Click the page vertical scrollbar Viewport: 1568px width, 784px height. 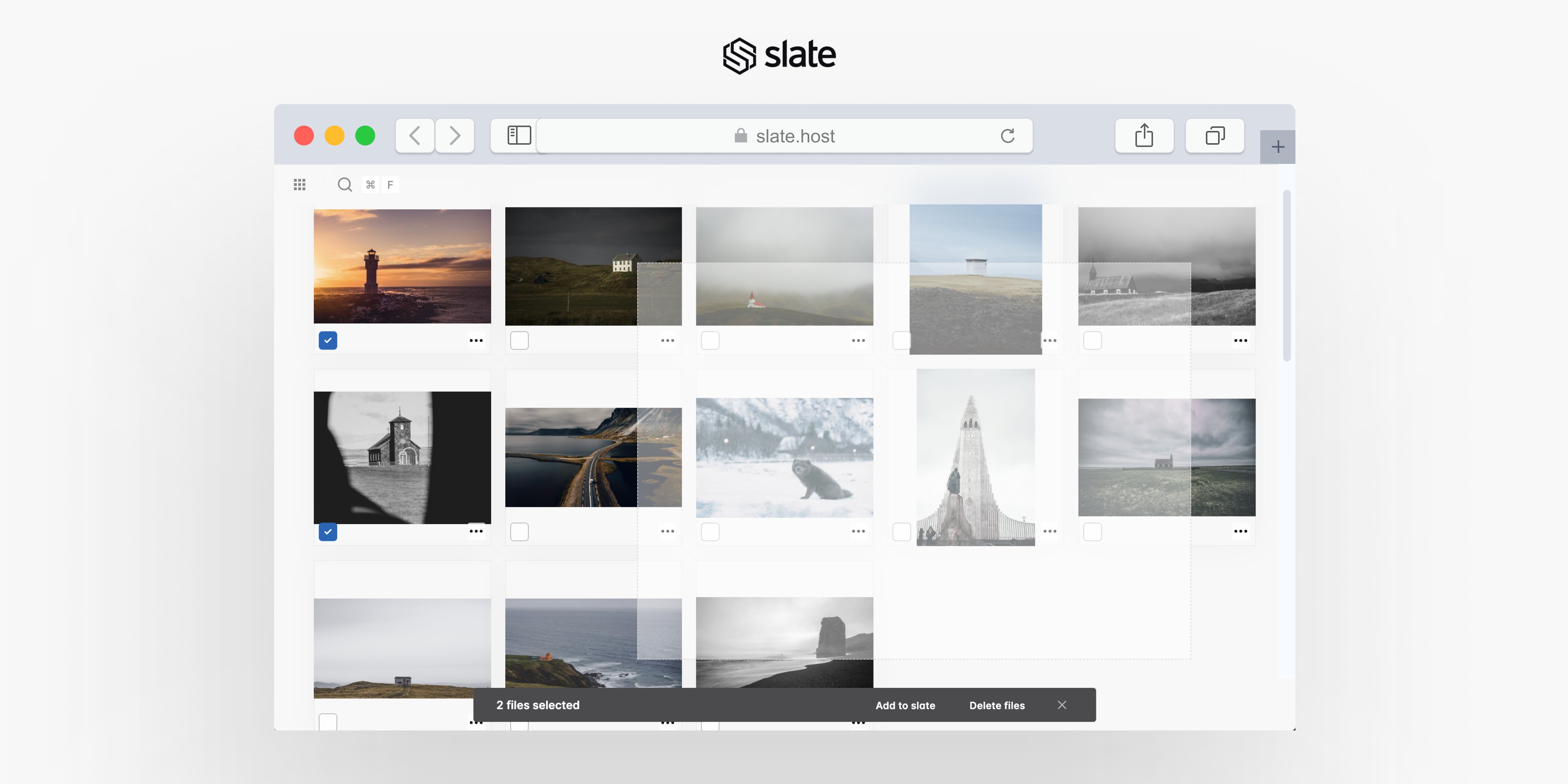pyautogui.click(x=1287, y=275)
